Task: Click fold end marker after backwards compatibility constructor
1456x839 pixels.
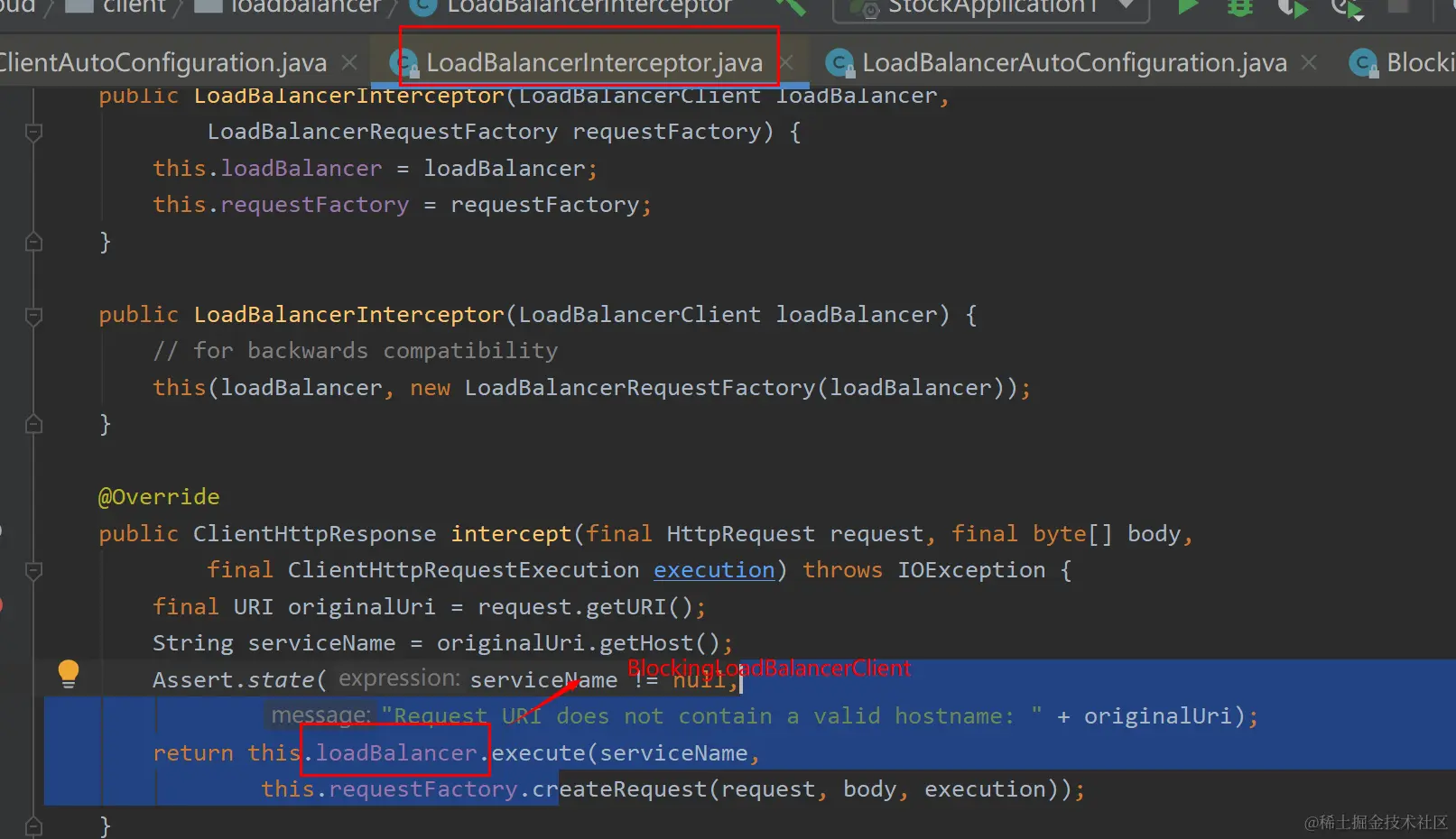Action: [x=34, y=424]
